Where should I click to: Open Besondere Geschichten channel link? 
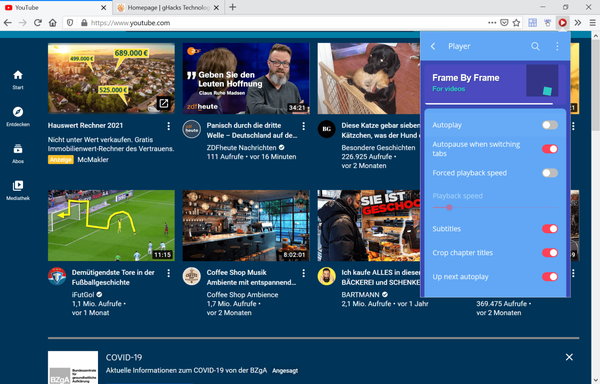(378, 148)
